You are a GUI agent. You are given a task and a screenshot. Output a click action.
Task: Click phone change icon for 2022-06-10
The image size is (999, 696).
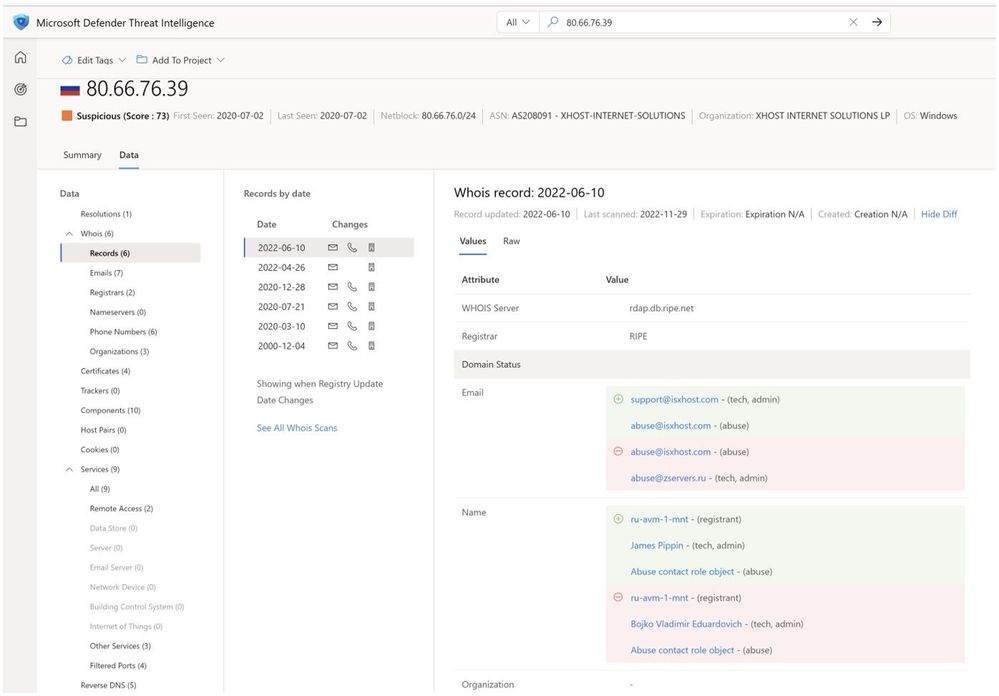click(x=352, y=247)
